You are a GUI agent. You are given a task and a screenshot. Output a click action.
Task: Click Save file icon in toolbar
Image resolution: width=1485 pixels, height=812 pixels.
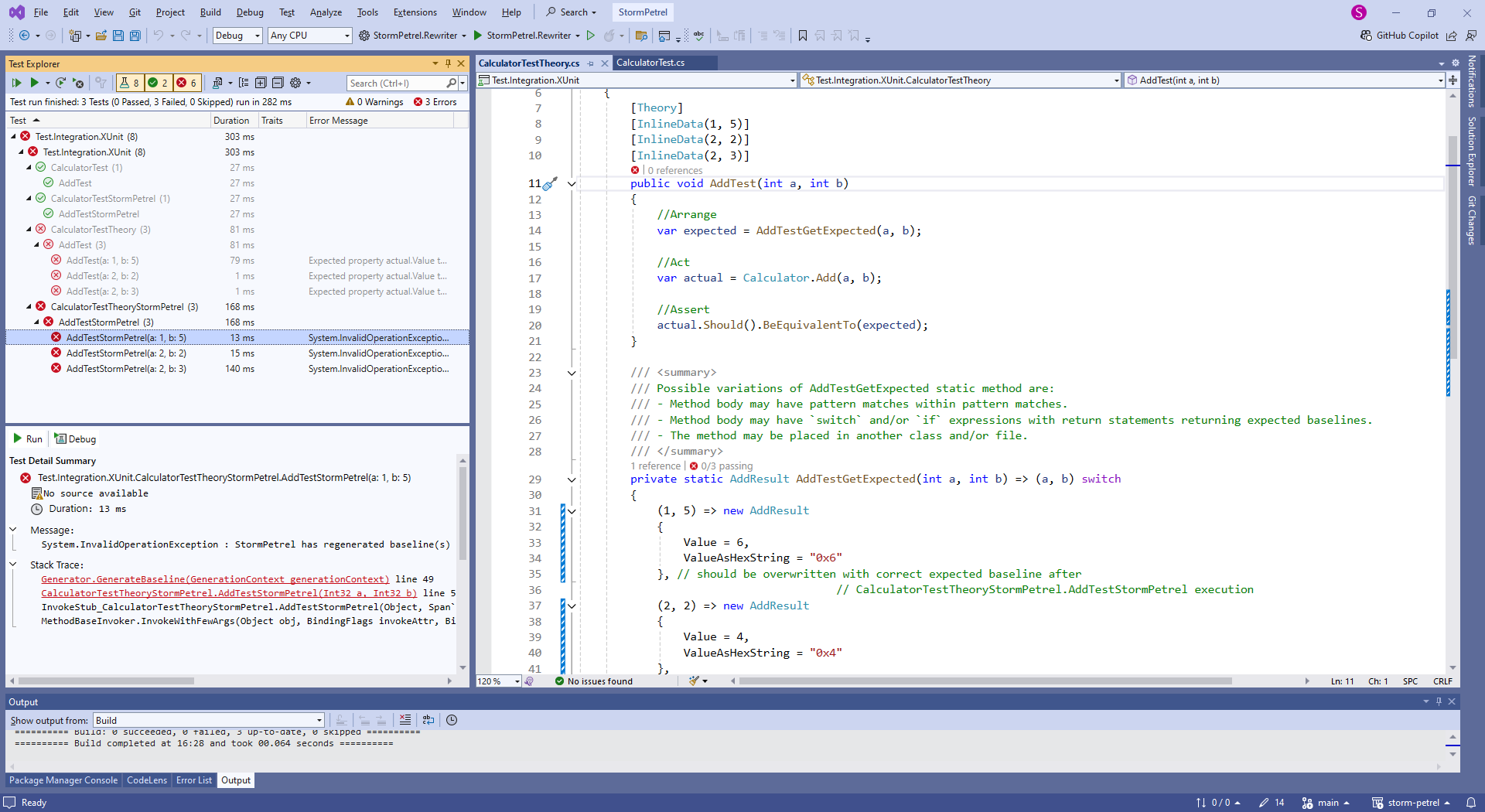(118, 36)
